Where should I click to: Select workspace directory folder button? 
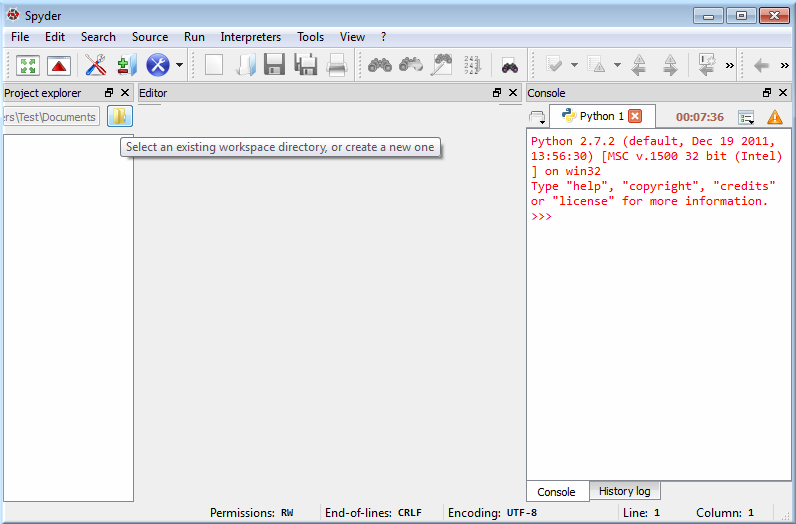(120, 116)
